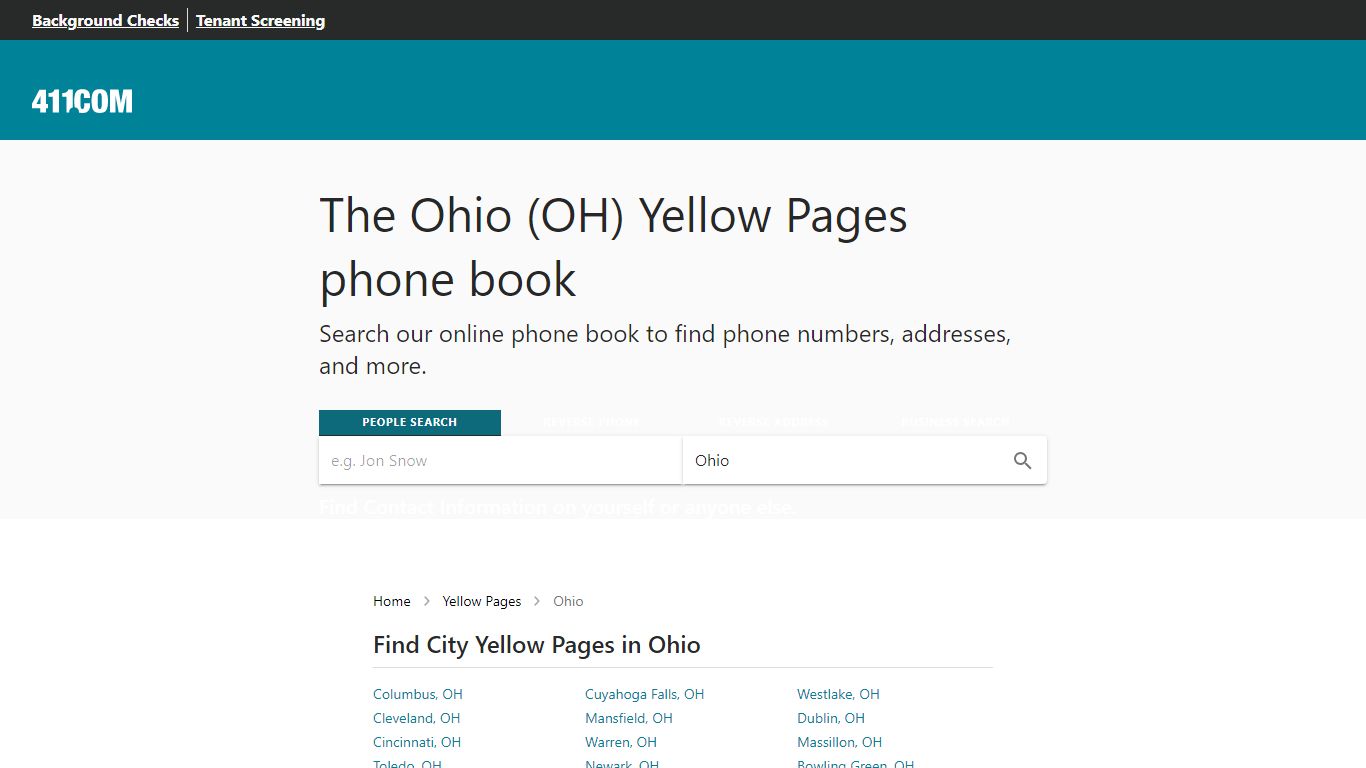Focus the name field showing Jon Snow
Image resolution: width=1366 pixels, height=768 pixels.
click(x=500, y=461)
